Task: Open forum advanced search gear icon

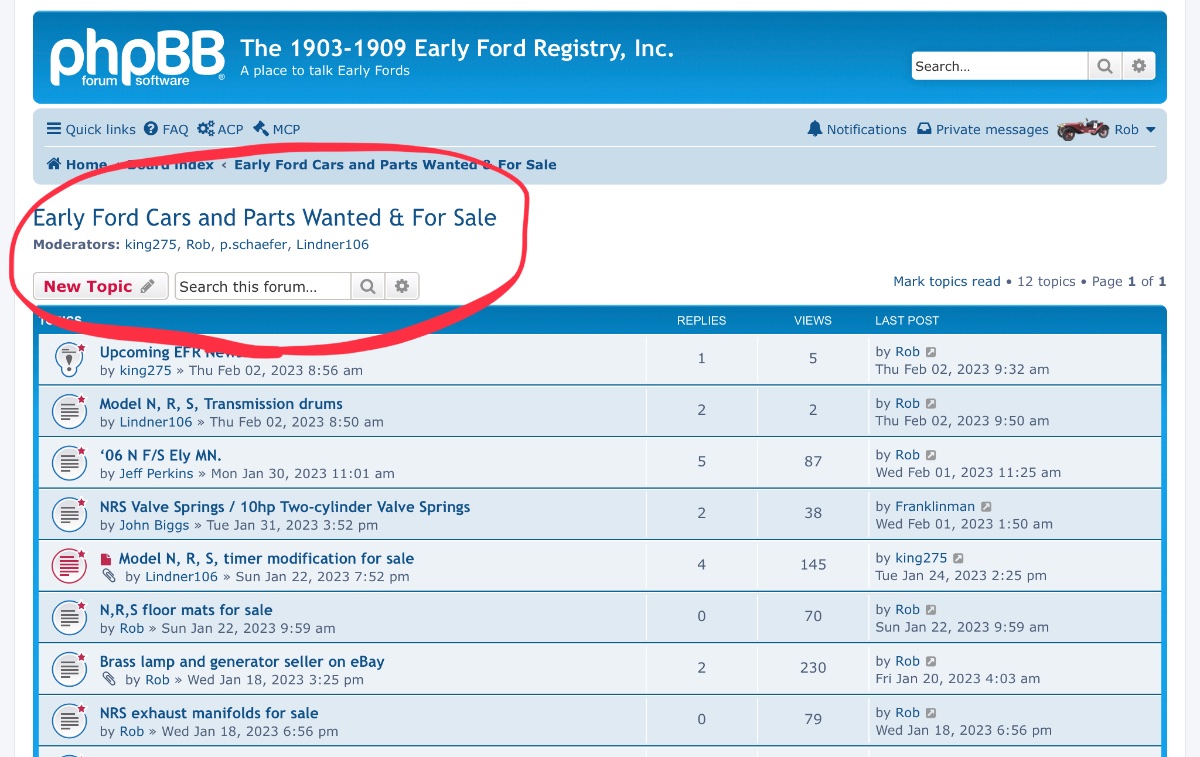Action: [402, 286]
